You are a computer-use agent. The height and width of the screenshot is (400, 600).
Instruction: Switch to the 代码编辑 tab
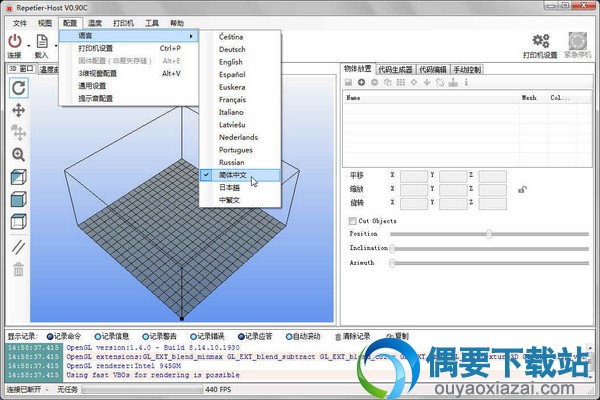coord(433,70)
